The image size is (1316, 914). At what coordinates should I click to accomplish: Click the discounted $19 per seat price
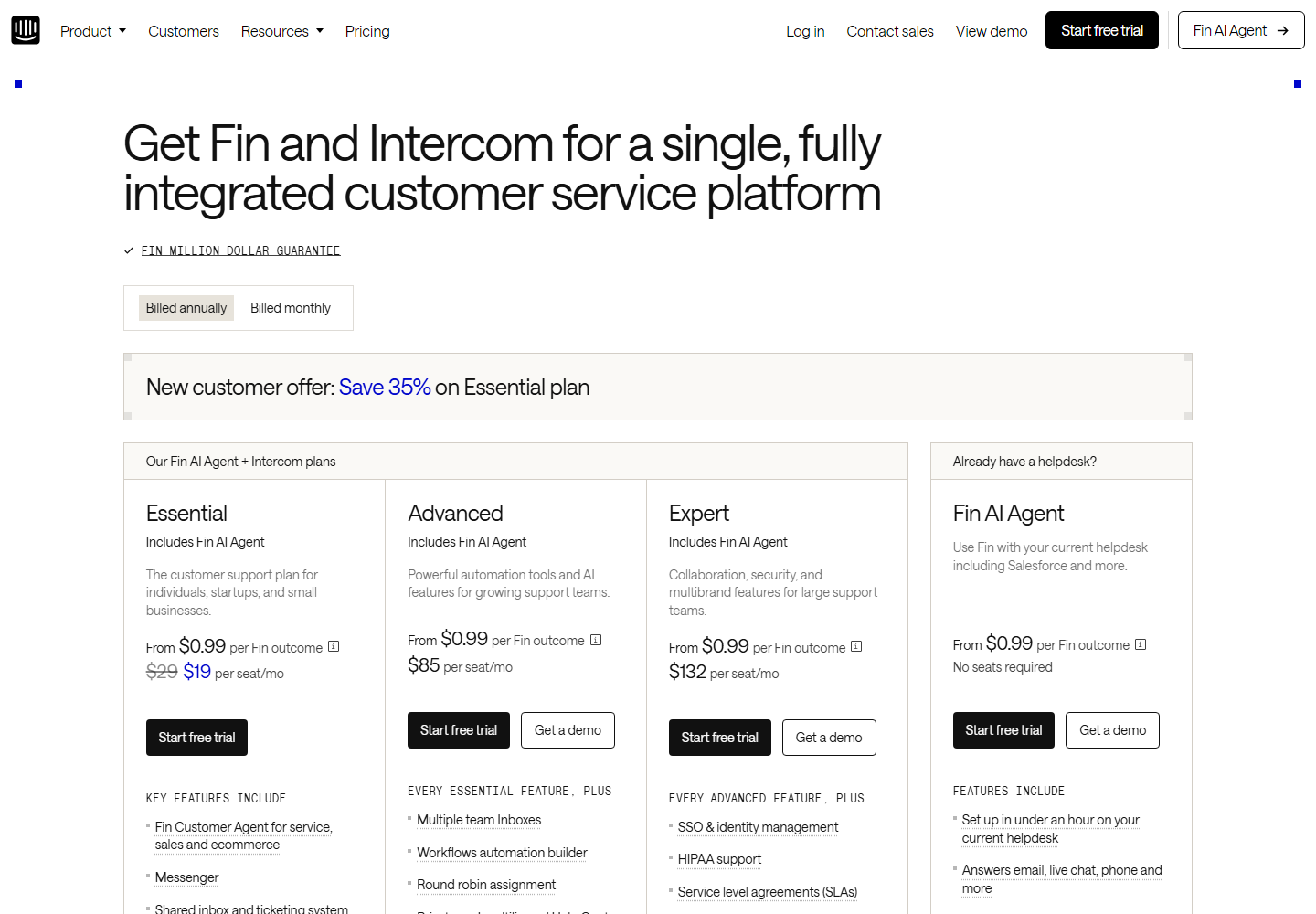tap(196, 672)
